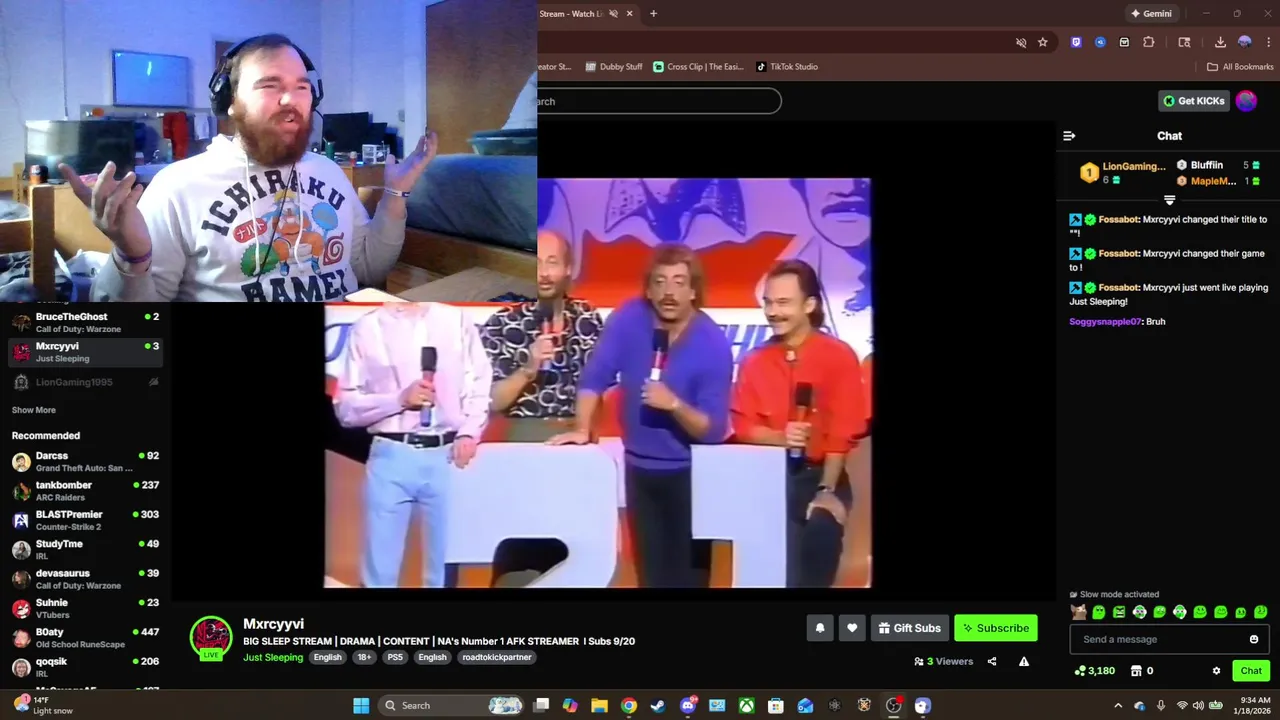1280x720 pixels.
Task: Report the stream via warning triangle icon
Action: [1024, 661]
